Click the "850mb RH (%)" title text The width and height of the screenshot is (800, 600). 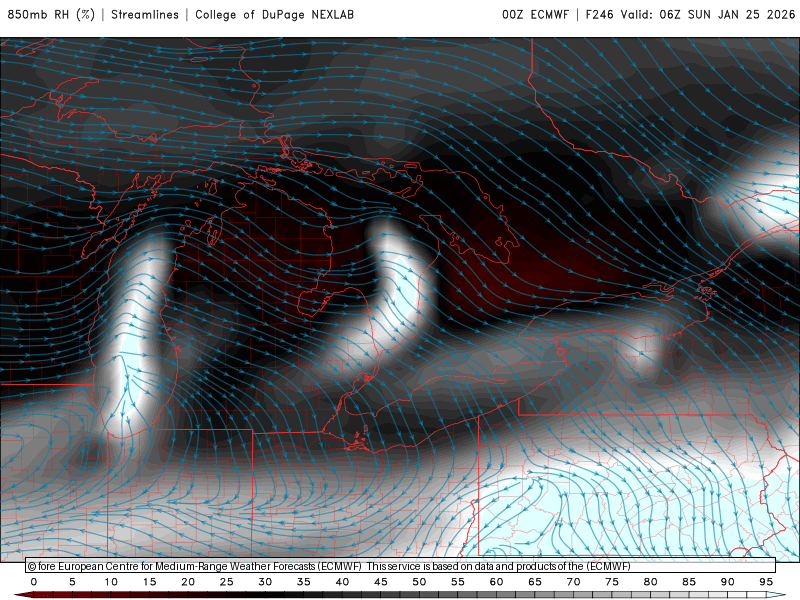click(x=52, y=14)
